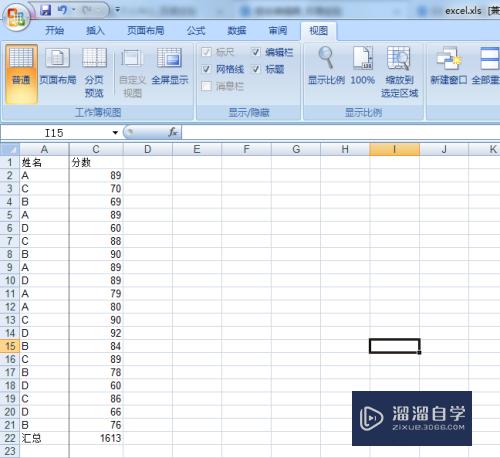The width and height of the screenshot is (500, 458).
Task: Select the cell containing 76
Action: (x=96, y=425)
